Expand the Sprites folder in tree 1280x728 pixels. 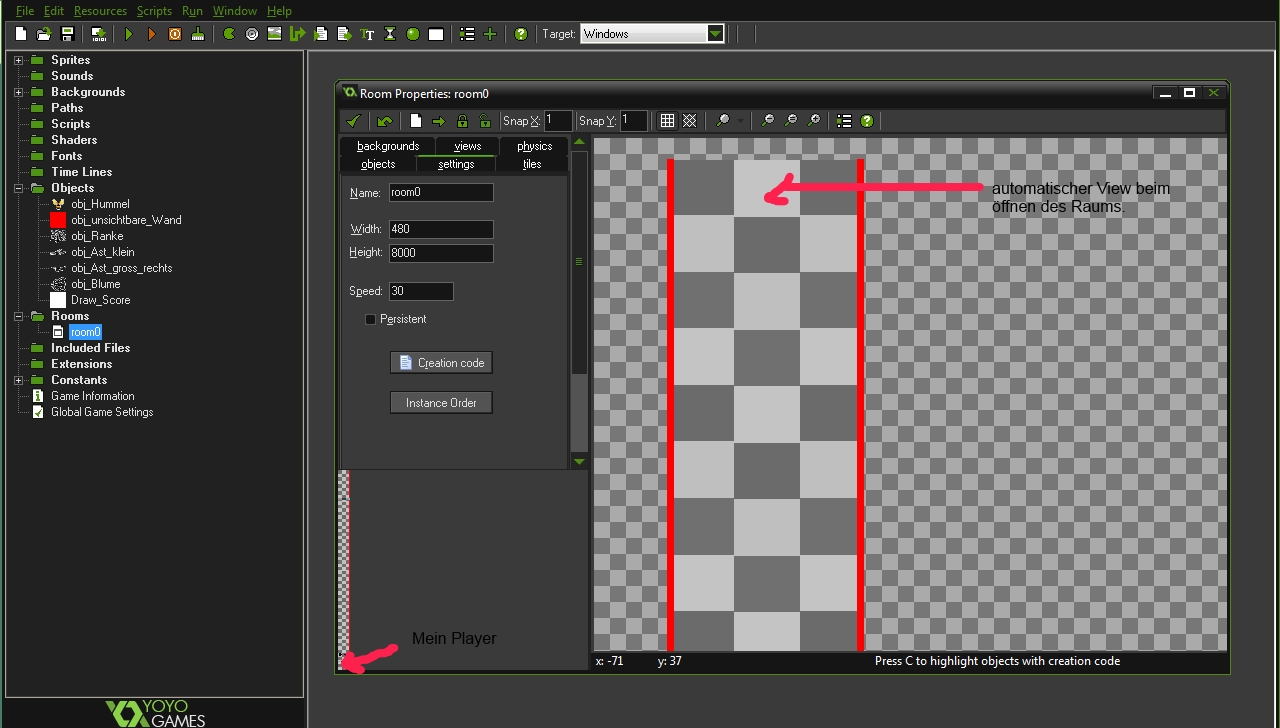click(19, 60)
